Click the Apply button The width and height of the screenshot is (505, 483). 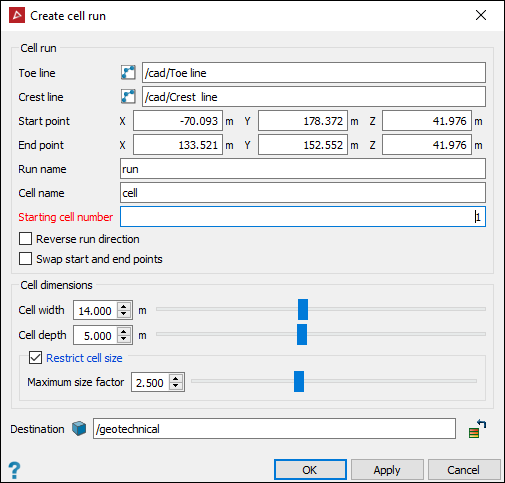coord(387,470)
